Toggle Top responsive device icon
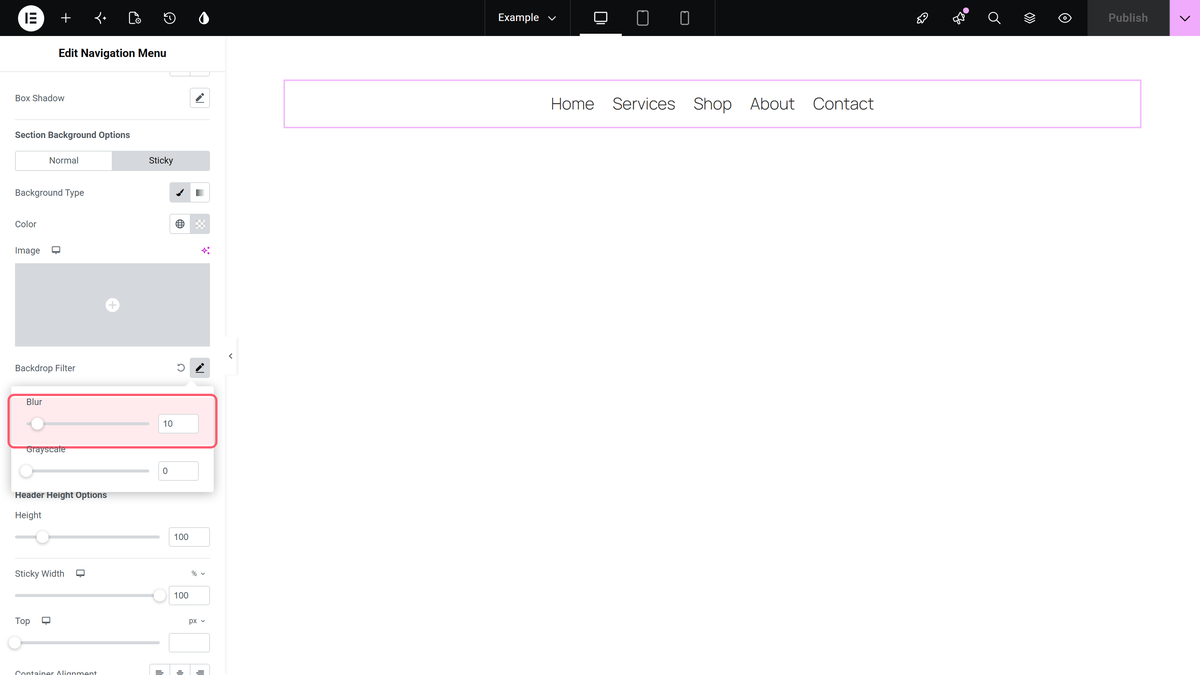 (x=46, y=621)
